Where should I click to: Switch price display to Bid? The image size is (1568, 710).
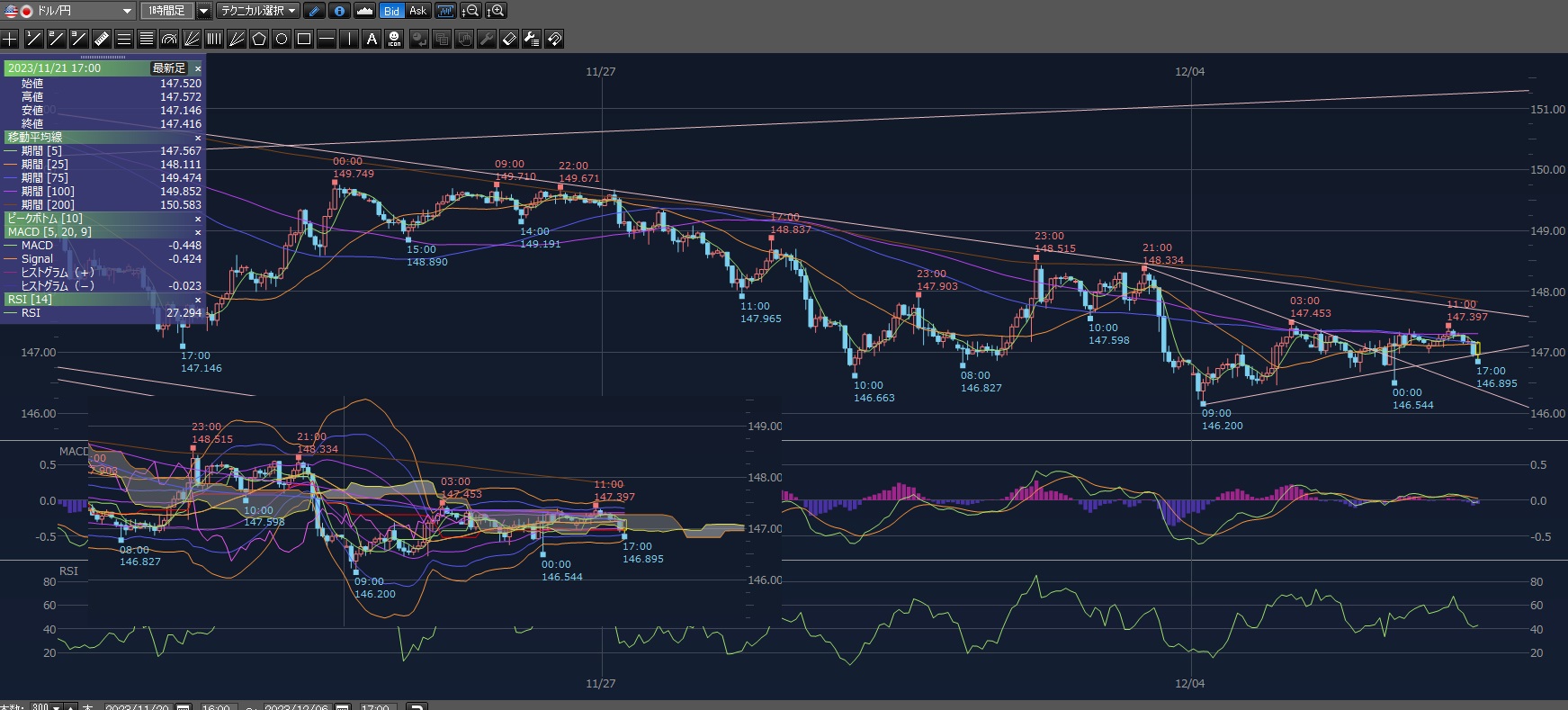[391, 11]
